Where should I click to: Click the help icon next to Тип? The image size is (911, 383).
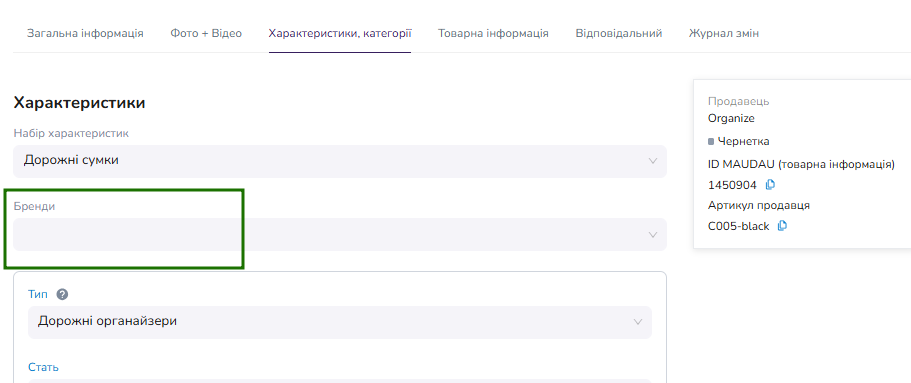click(x=63, y=295)
